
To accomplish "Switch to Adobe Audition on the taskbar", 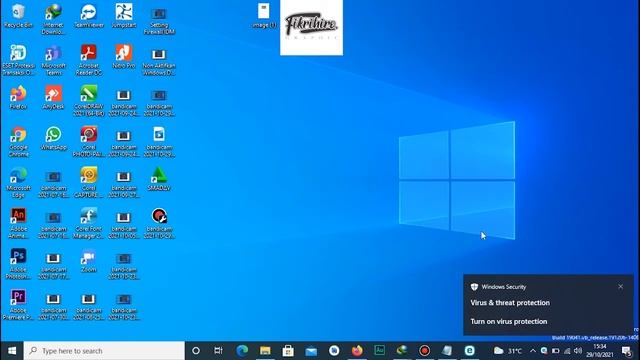I will (x=380, y=351).
